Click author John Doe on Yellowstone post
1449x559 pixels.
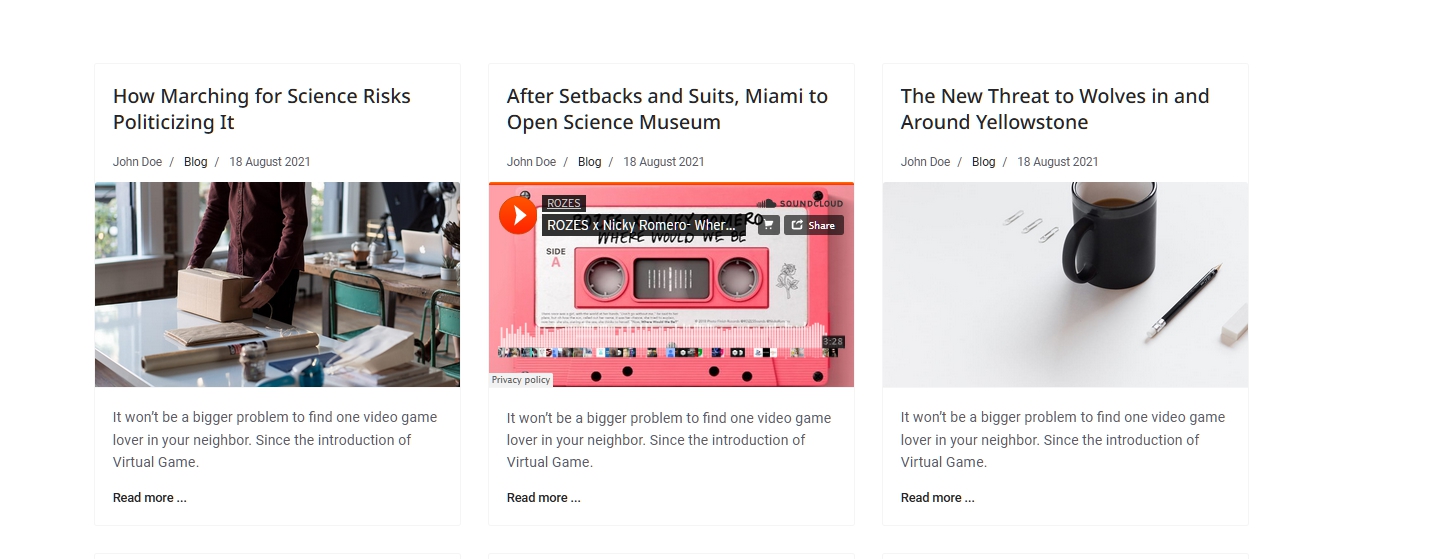coord(925,162)
